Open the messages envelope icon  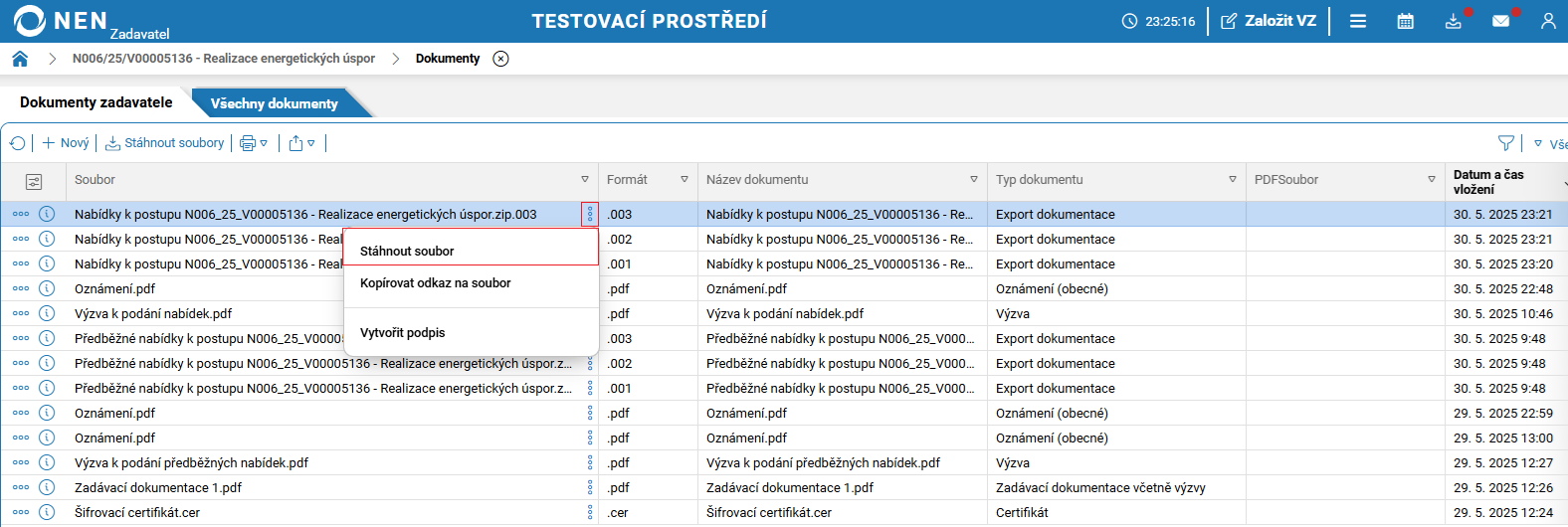pos(1500,21)
